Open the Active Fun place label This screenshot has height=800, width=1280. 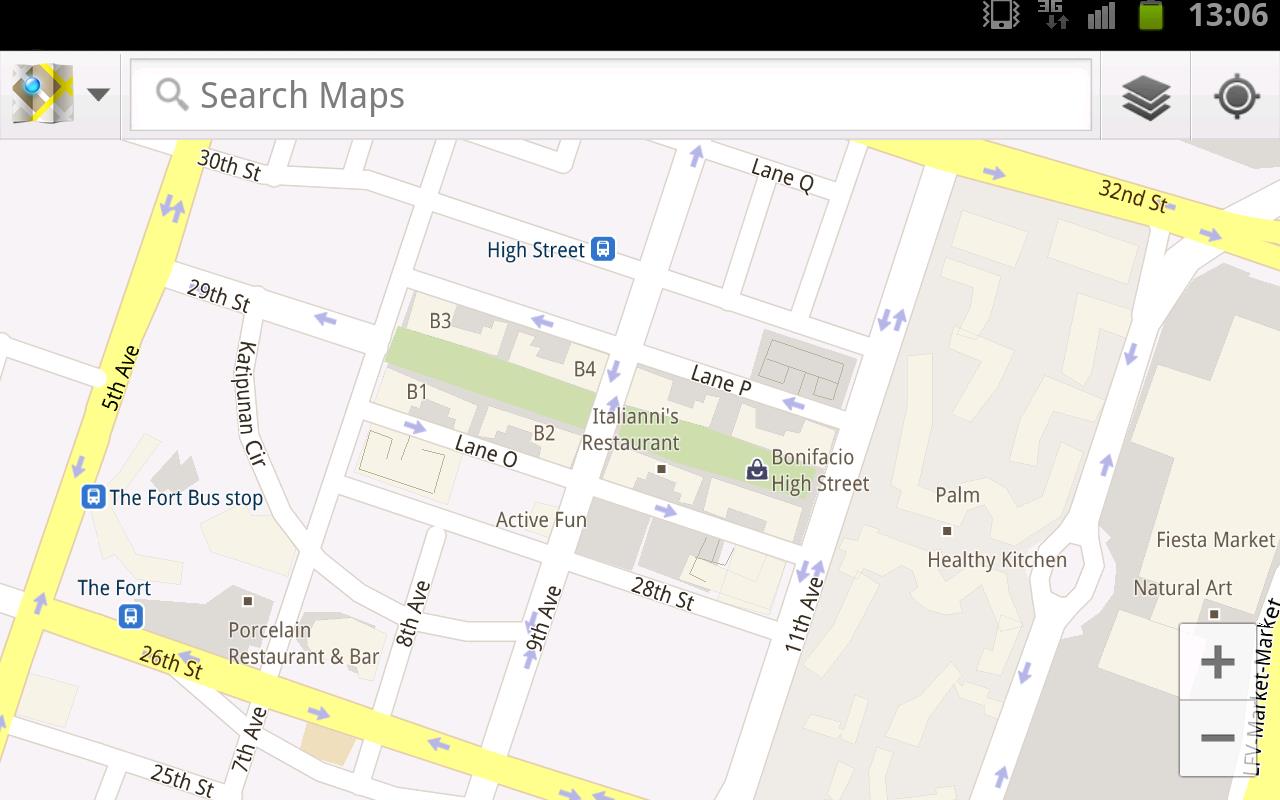click(x=541, y=520)
